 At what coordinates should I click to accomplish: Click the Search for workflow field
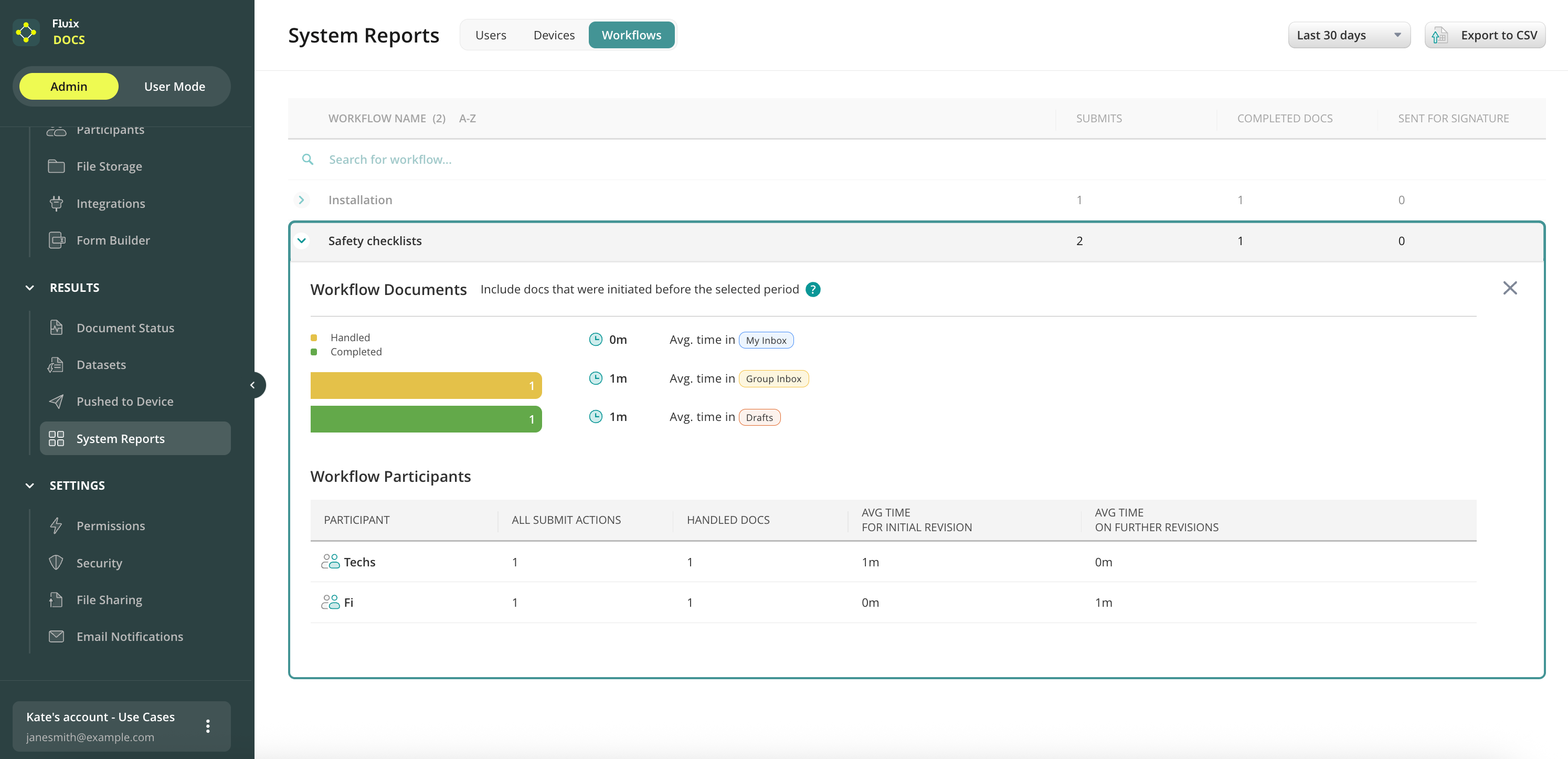(389, 160)
